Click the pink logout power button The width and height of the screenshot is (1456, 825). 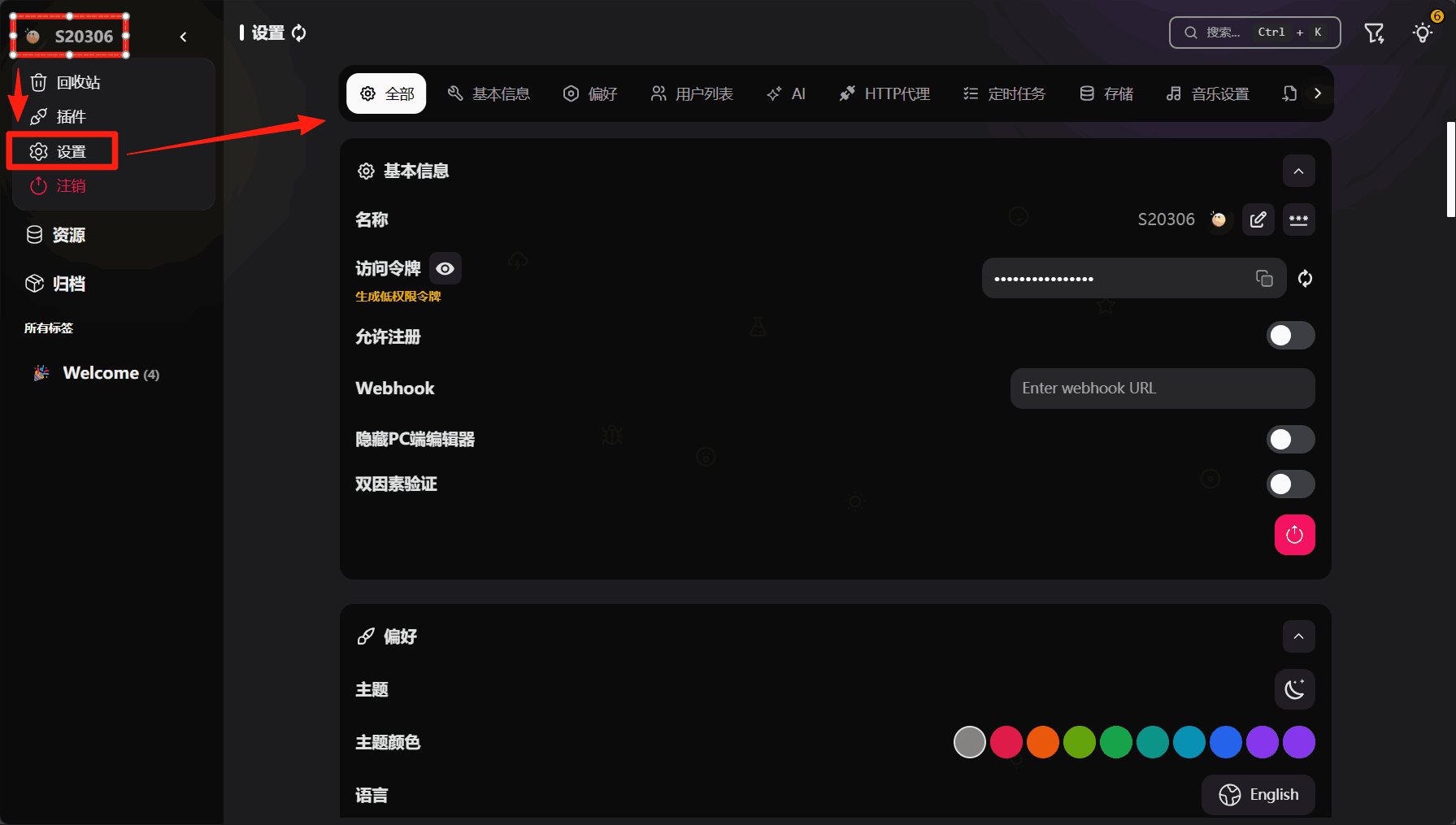pyautogui.click(x=1294, y=535)
